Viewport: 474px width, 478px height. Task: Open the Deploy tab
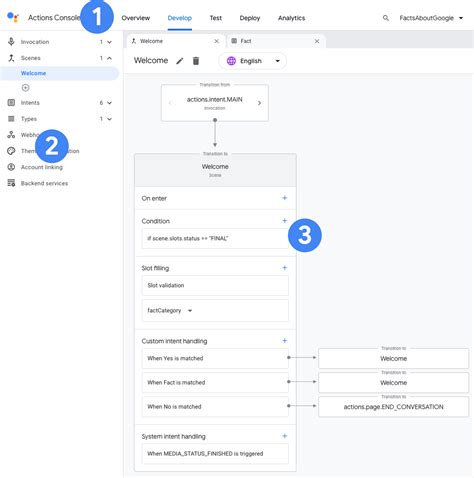click(x=250, y=18)
